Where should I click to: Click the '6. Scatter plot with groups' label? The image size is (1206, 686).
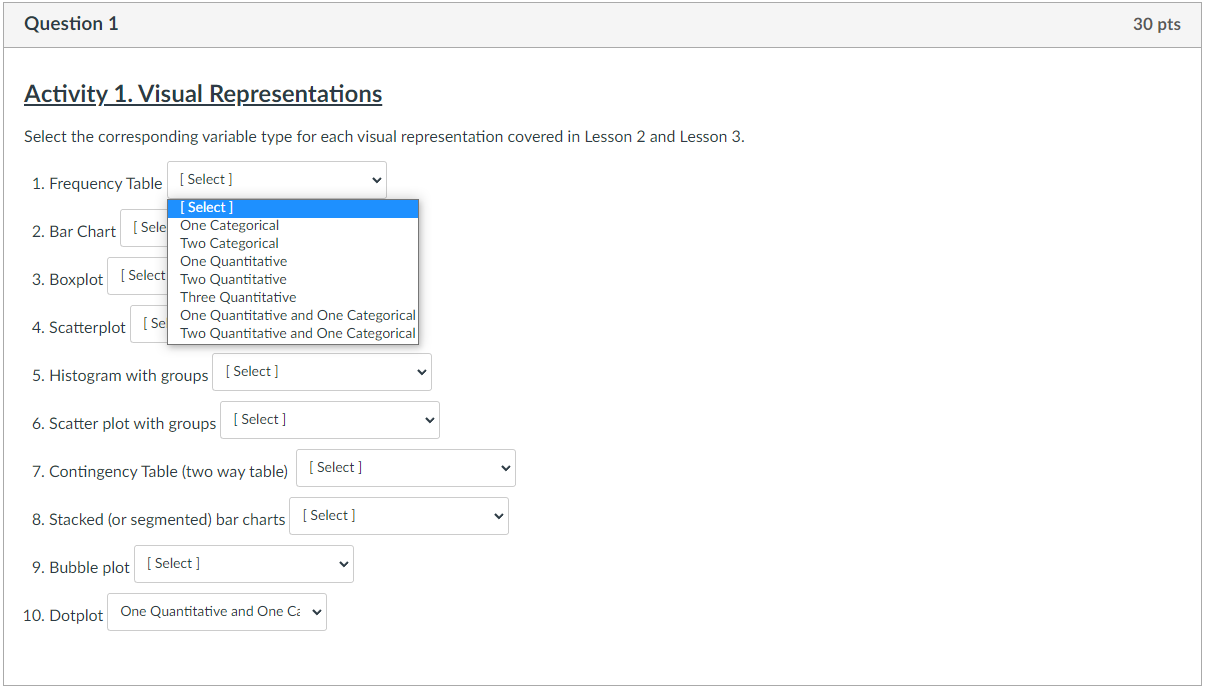124,424
